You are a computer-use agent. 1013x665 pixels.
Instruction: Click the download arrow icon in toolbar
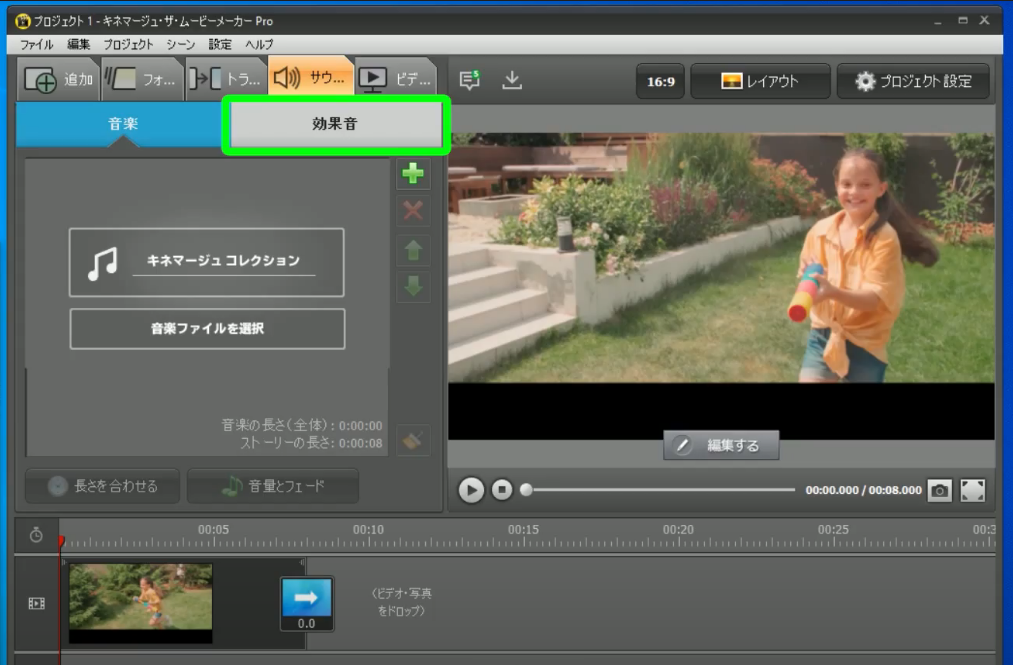click(512, 81)
